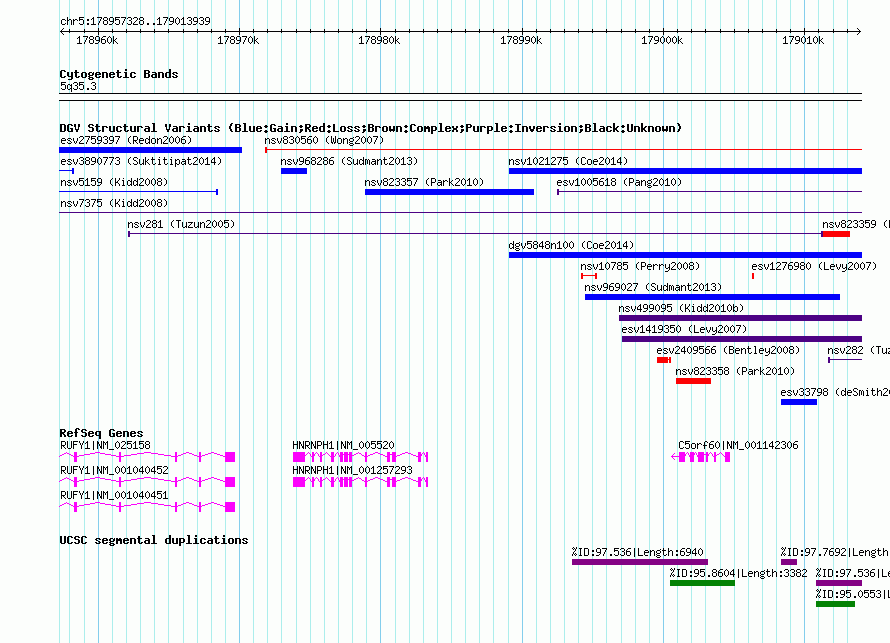The height and width of the screenshot is (643, 890).
Task: Click the HNRNPH1|NM_001257293 transcript label
Action: [352, 470]
